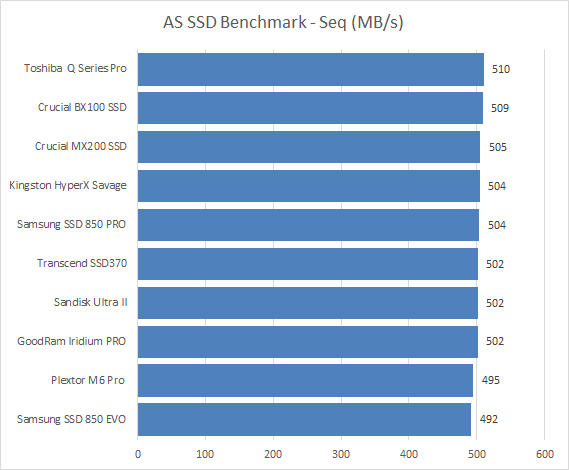
Task: Select the Plextor M6 Pro bar
Action: coord(305,380)
